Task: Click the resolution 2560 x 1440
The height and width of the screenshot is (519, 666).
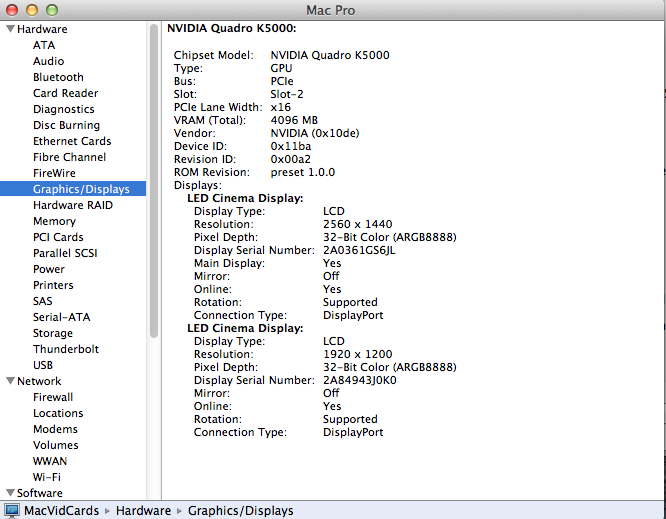Action: click(x=358, y=224)
